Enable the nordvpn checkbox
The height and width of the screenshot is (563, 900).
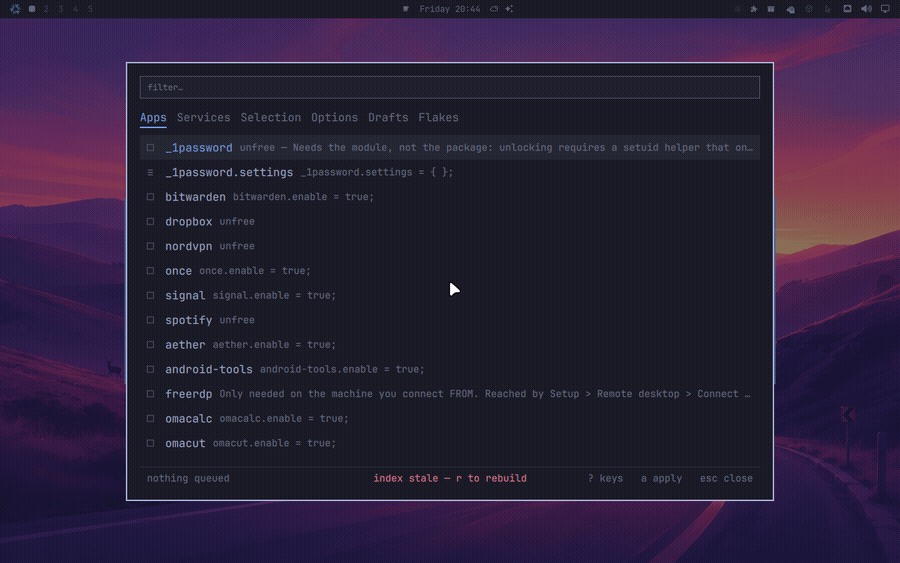pyautogui.click(x=150, y=246)
